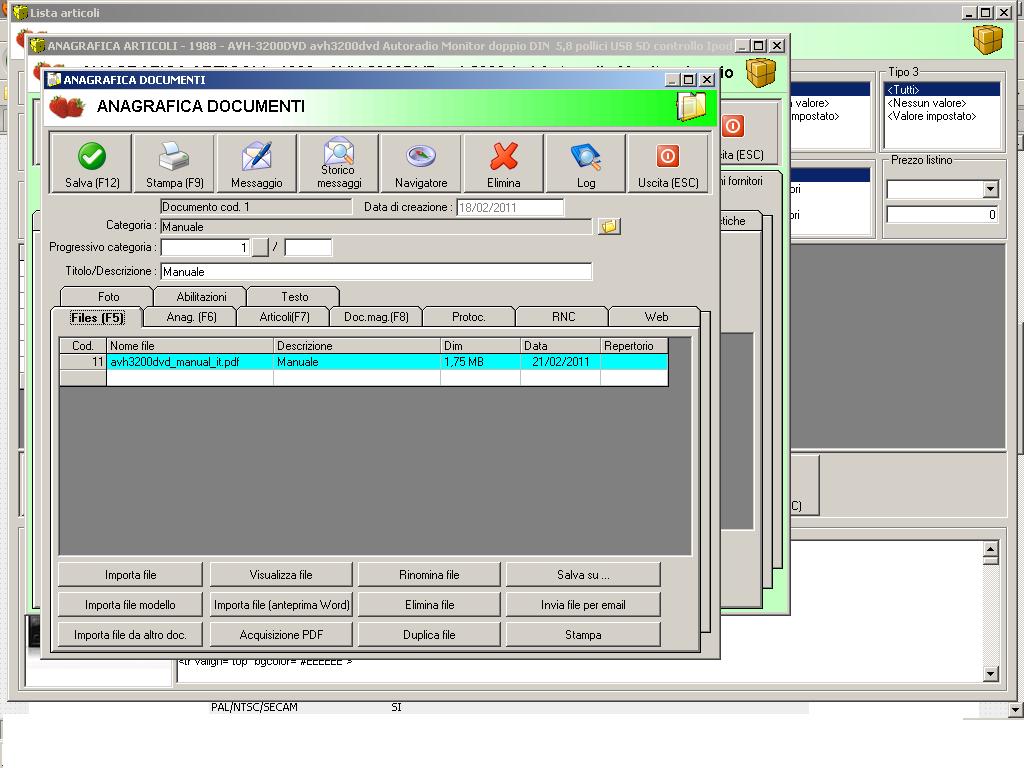Select <Tutti> in Tipo 3 list
Screen dimensions: 1024x768
coord(942,90)
